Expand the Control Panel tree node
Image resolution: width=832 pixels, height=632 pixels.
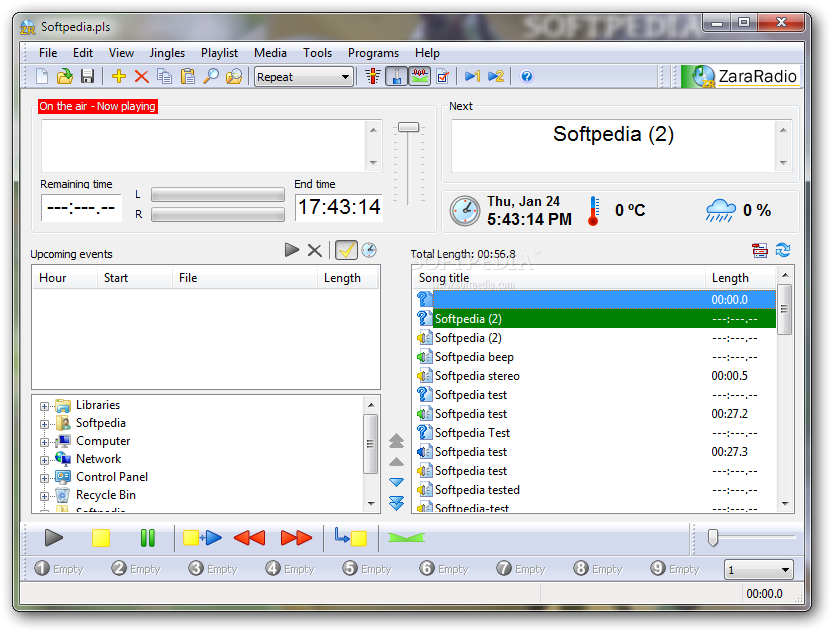[x=45, y=479]
